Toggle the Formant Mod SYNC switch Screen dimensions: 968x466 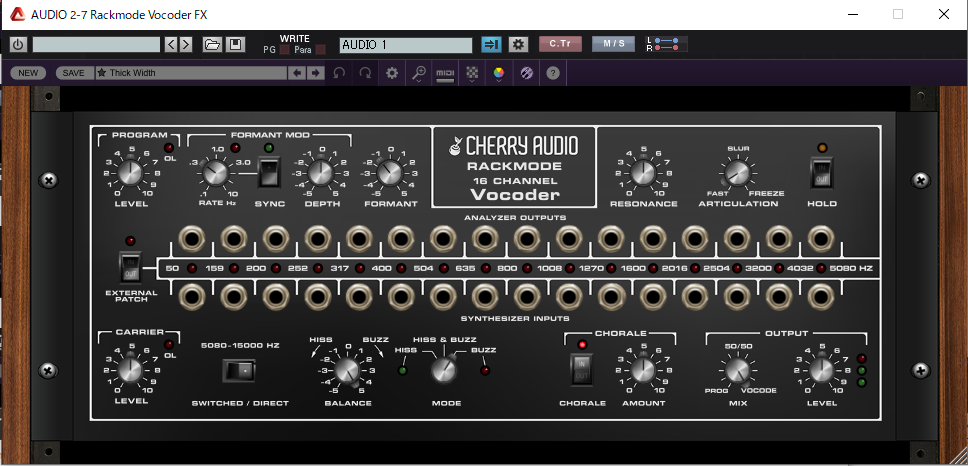[269, 172]
